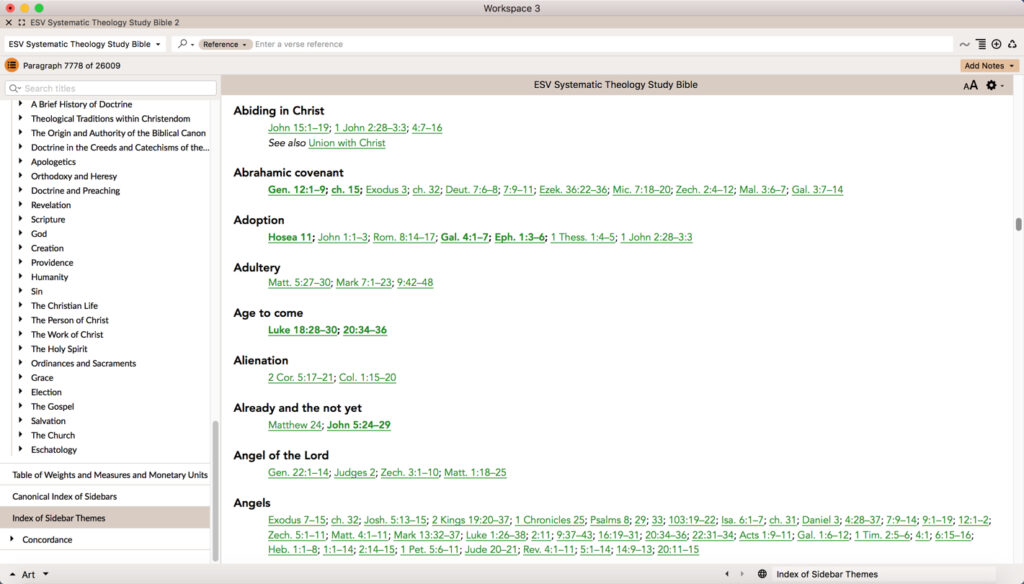Open the Canonical Index of Sidebars section

pyautogui.click(x=65, y=495)
